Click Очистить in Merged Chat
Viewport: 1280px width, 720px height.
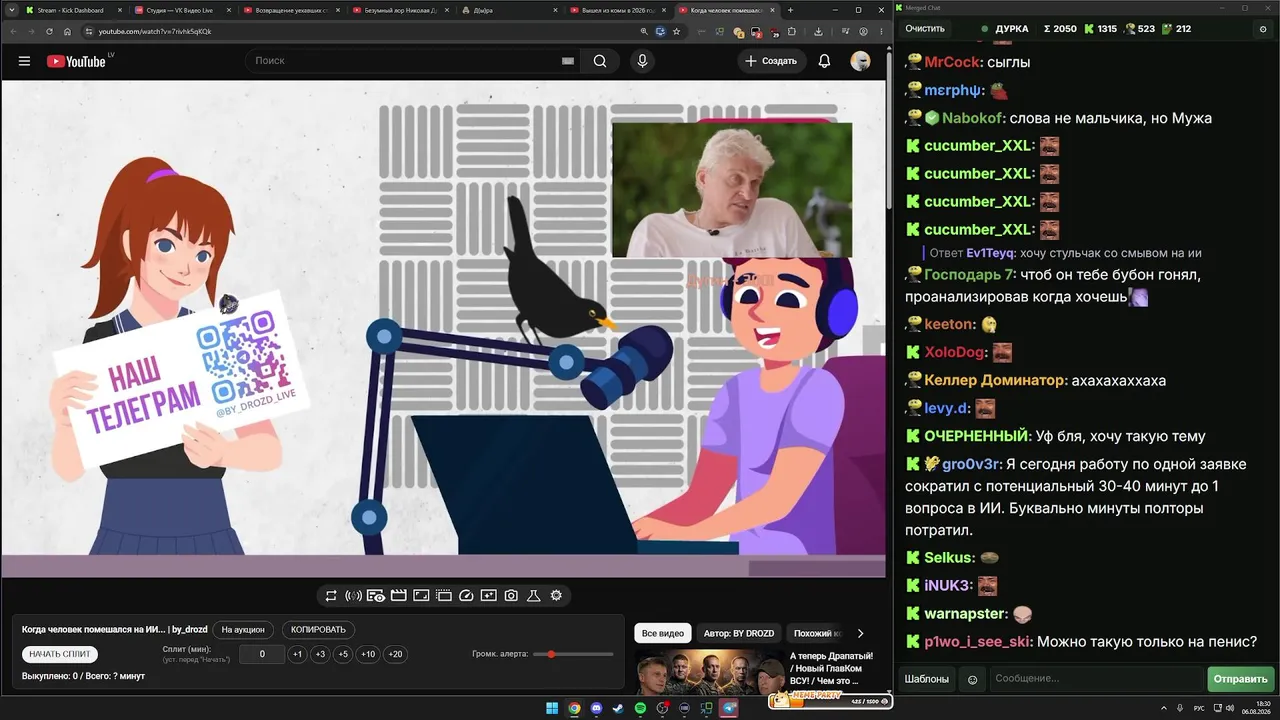[925, 29]
